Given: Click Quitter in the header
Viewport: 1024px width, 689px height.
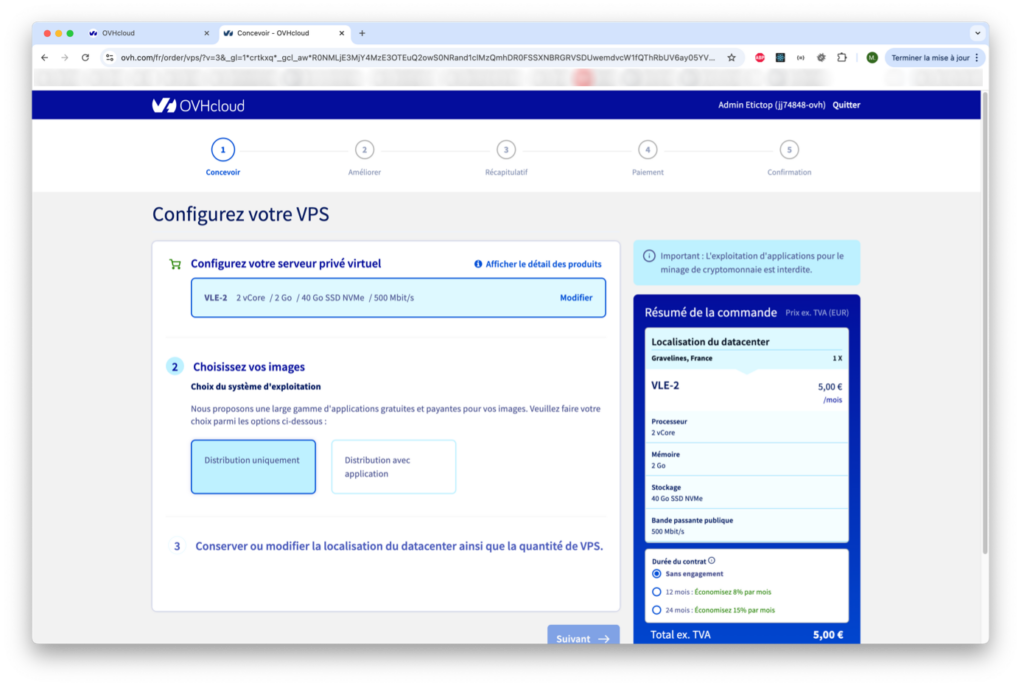Looking at the screenshot, I should (x=846, y=105).
